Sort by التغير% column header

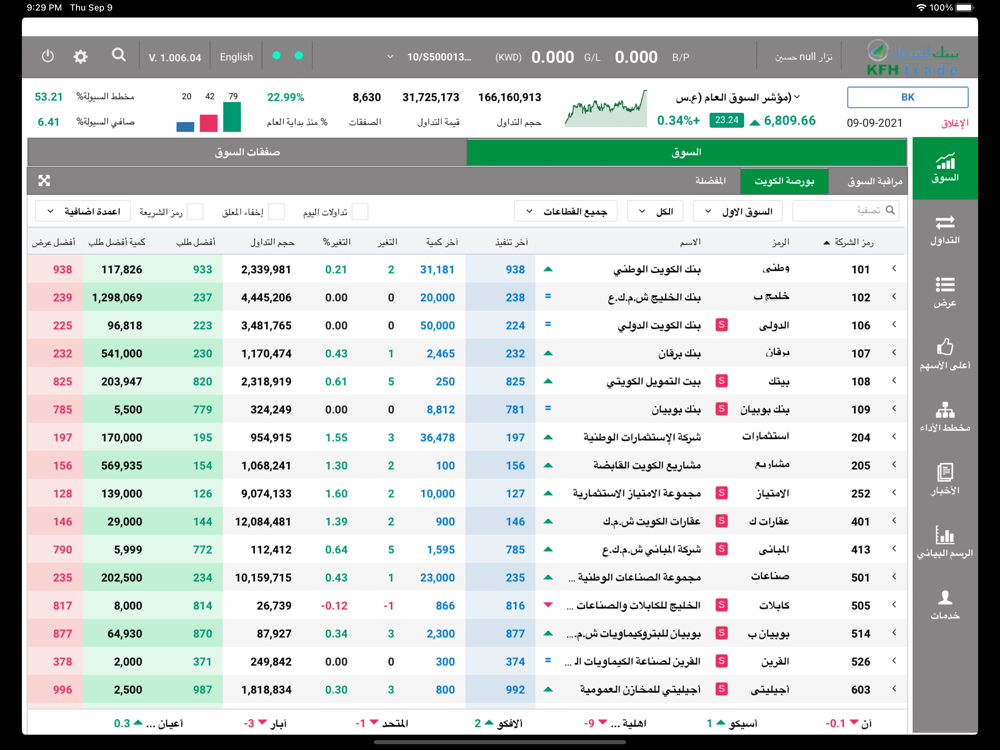[336, 242]
